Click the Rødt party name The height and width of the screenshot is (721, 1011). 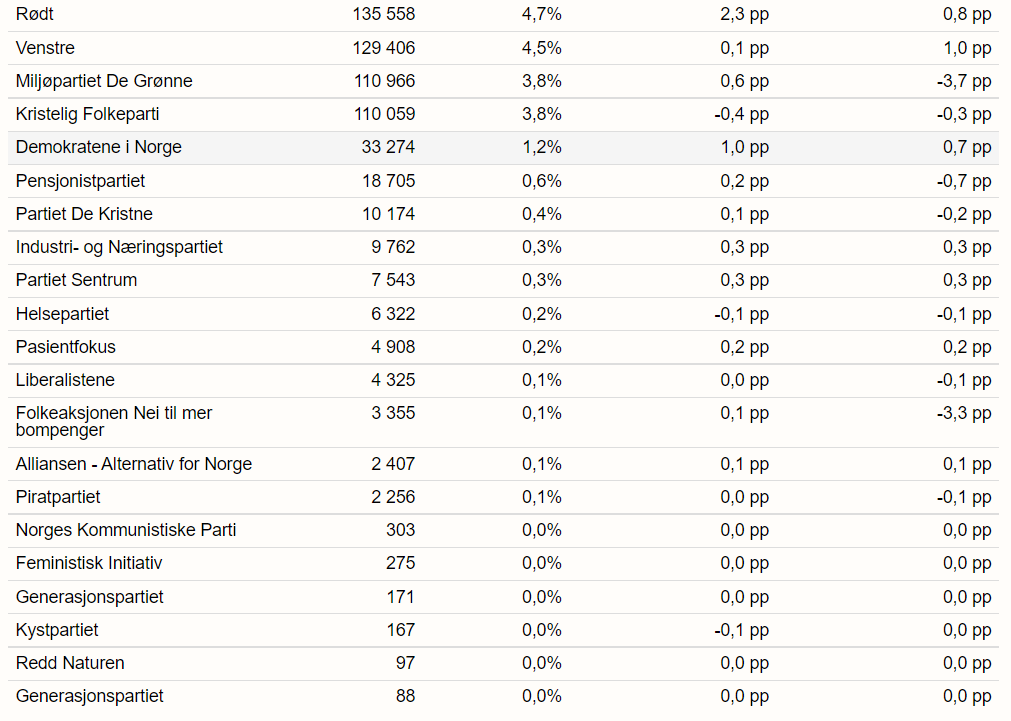pyautogui.click(x=35, y=15)
